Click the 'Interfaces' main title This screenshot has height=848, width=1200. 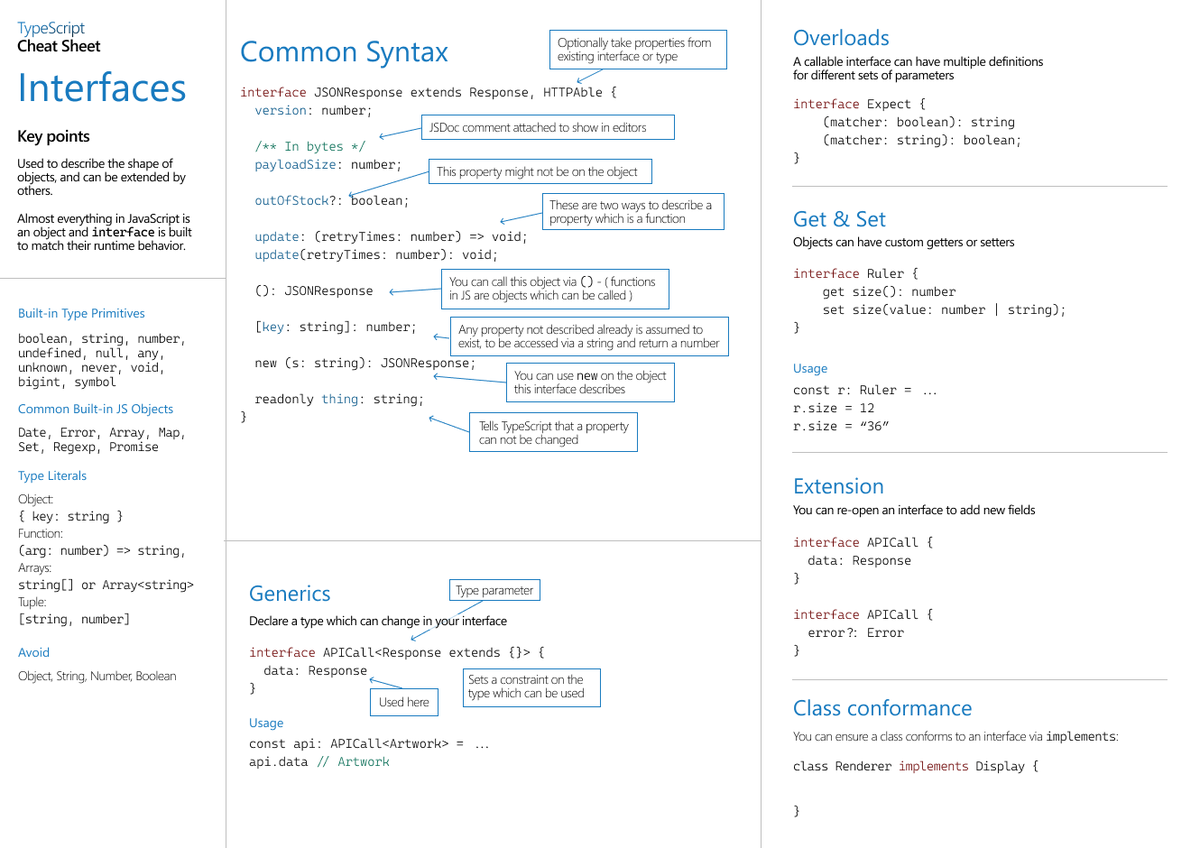[102, 88]
